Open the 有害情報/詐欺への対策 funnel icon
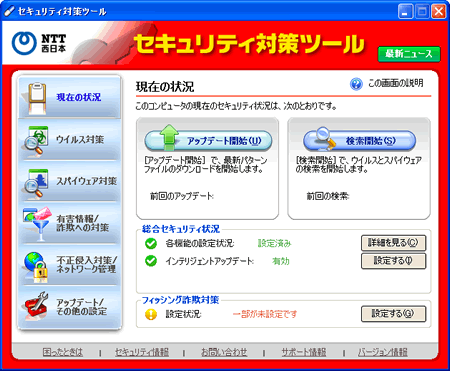 pyautogui.click(x=37, y=224)
